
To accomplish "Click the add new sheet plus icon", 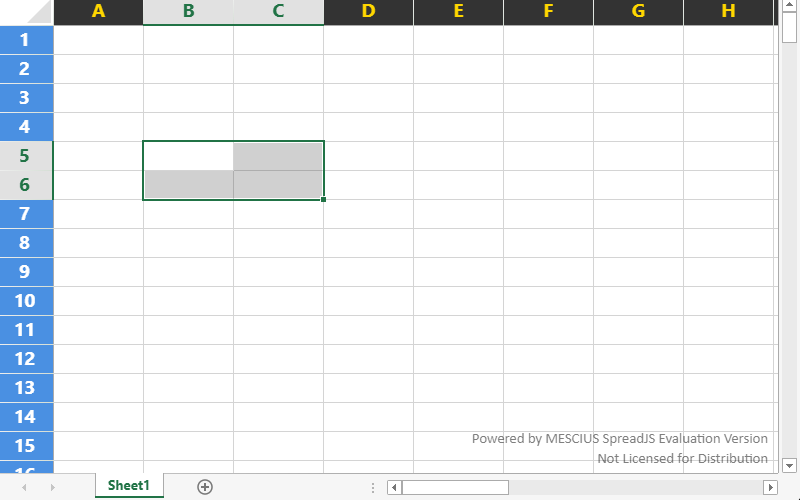I will tap(205, 487).
